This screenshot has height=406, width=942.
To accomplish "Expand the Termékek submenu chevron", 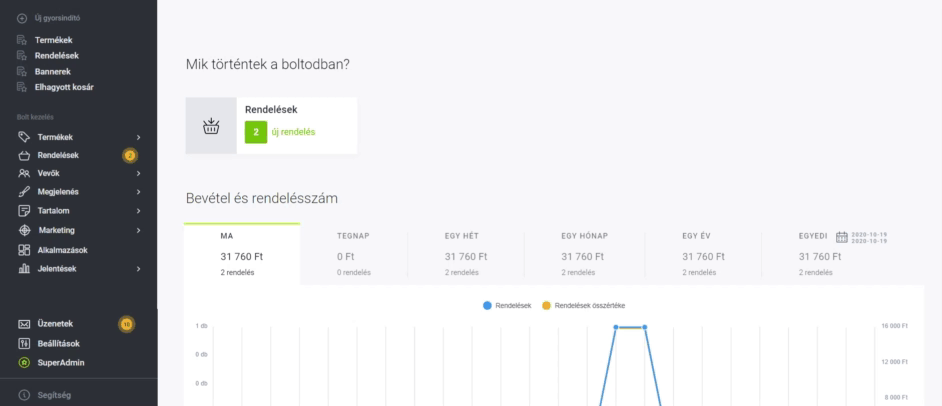I will (138, 138).
